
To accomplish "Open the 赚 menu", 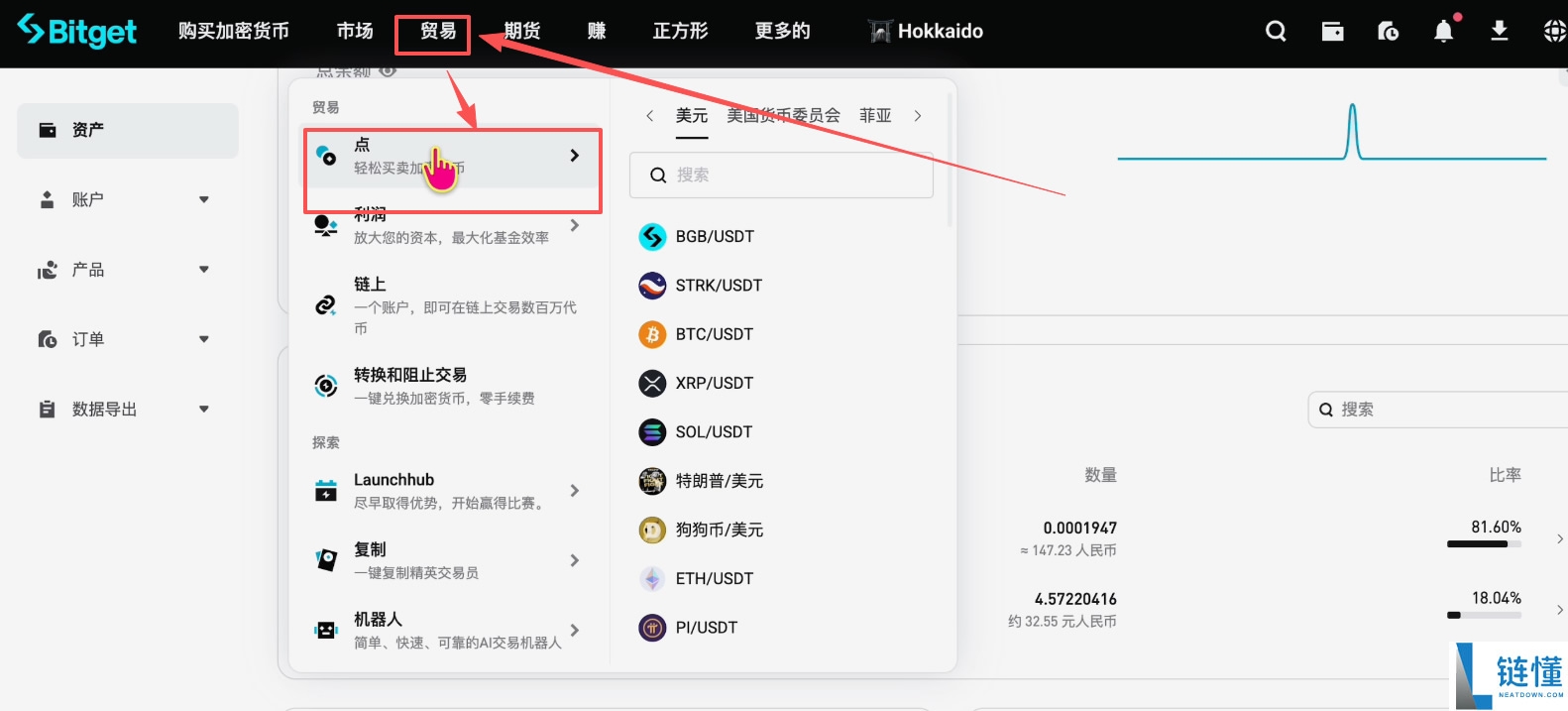I will (x=597, y=31).
